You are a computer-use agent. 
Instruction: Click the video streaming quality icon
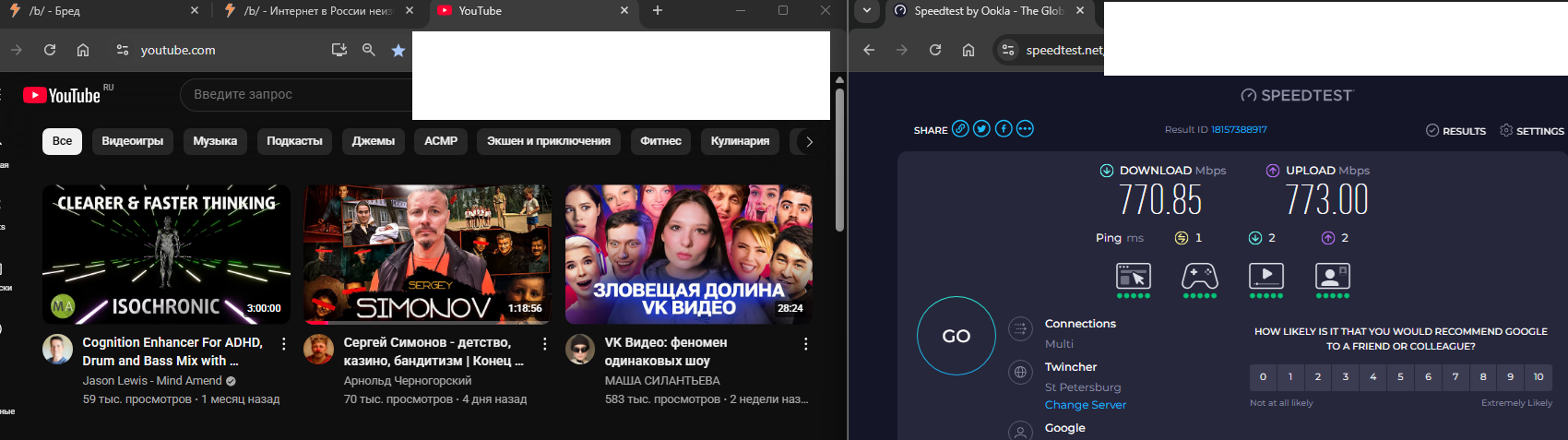[x=1265, y=276]
